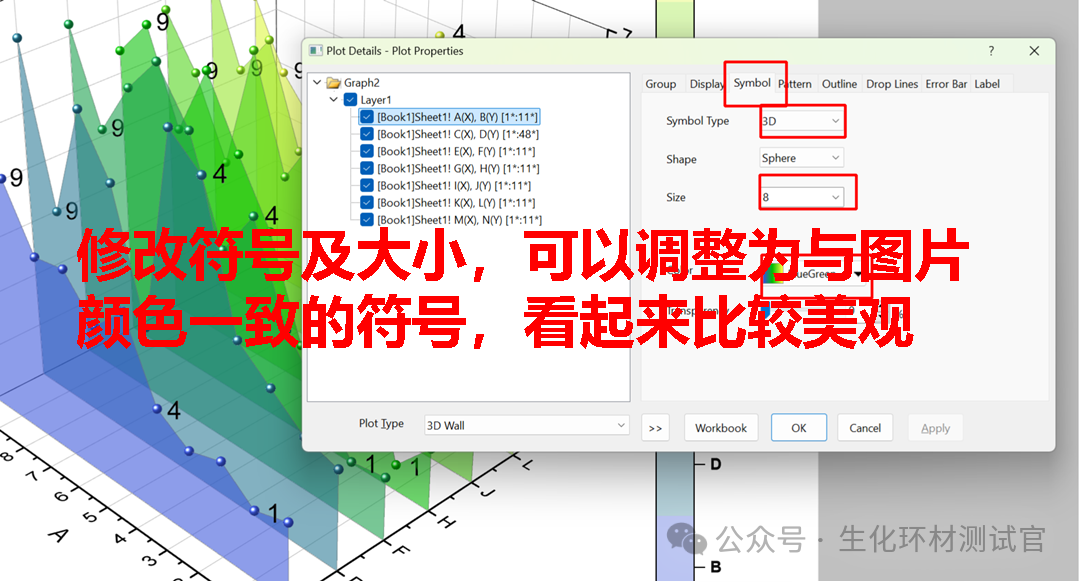Select [Book1]Sheet1! E(X), F(Y) plot row

(x=456, y=152)
